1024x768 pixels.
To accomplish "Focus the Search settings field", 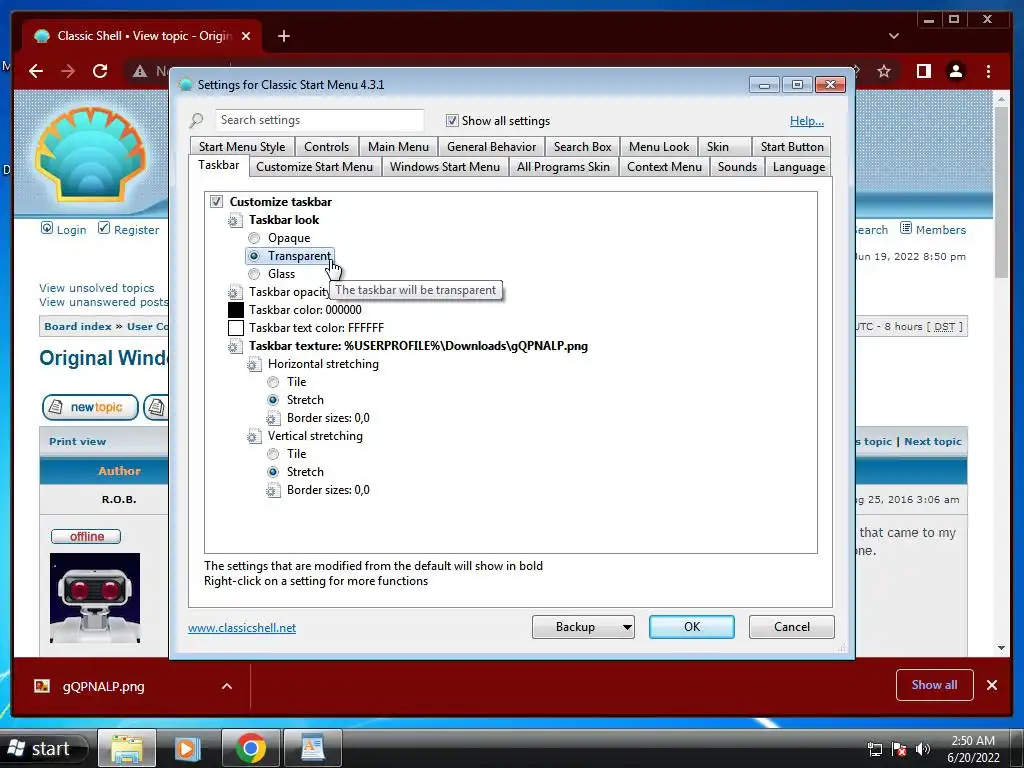I will 319,120.
